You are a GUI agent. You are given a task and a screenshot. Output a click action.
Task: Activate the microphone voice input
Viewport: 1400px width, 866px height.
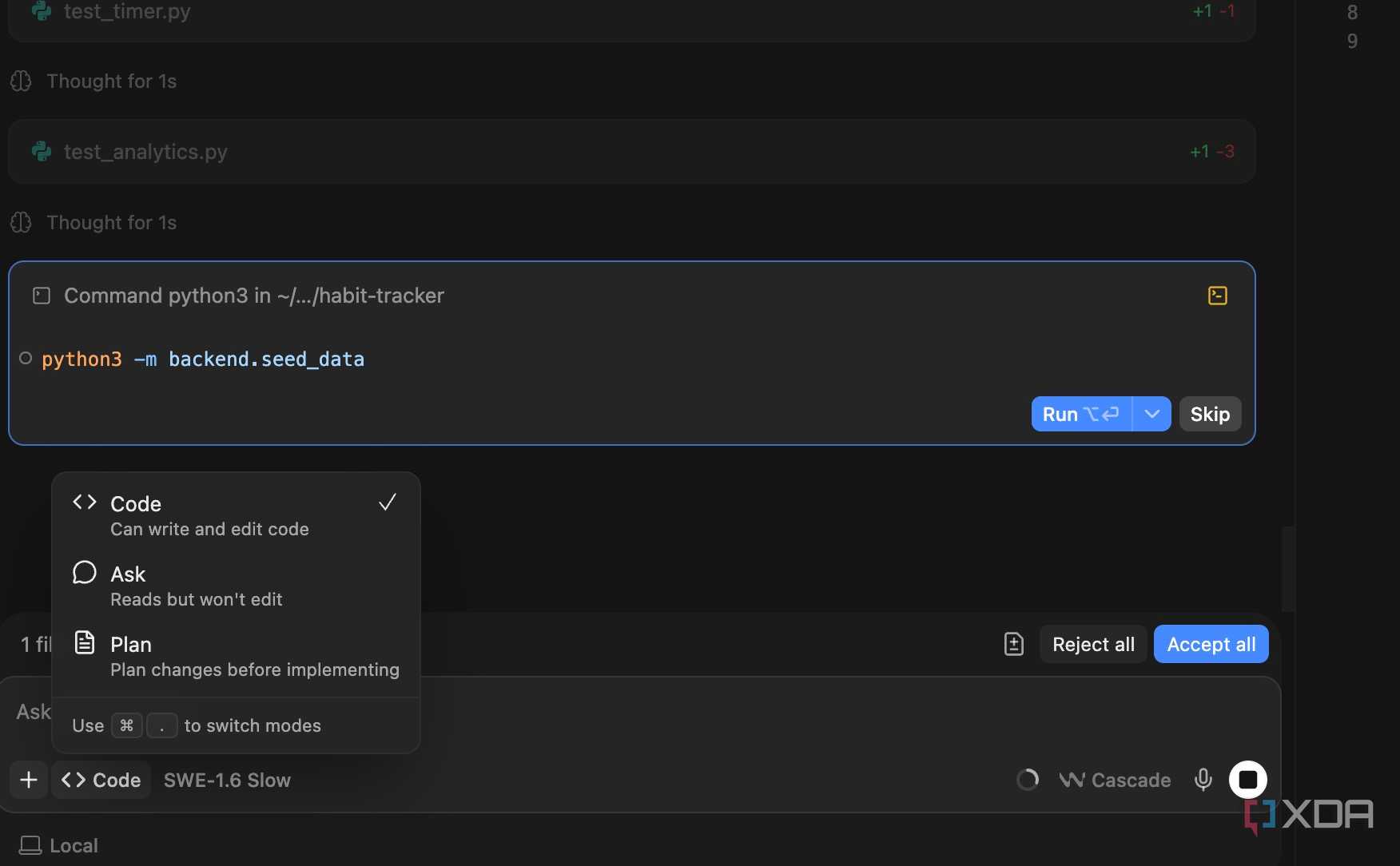coord(1203,780)
